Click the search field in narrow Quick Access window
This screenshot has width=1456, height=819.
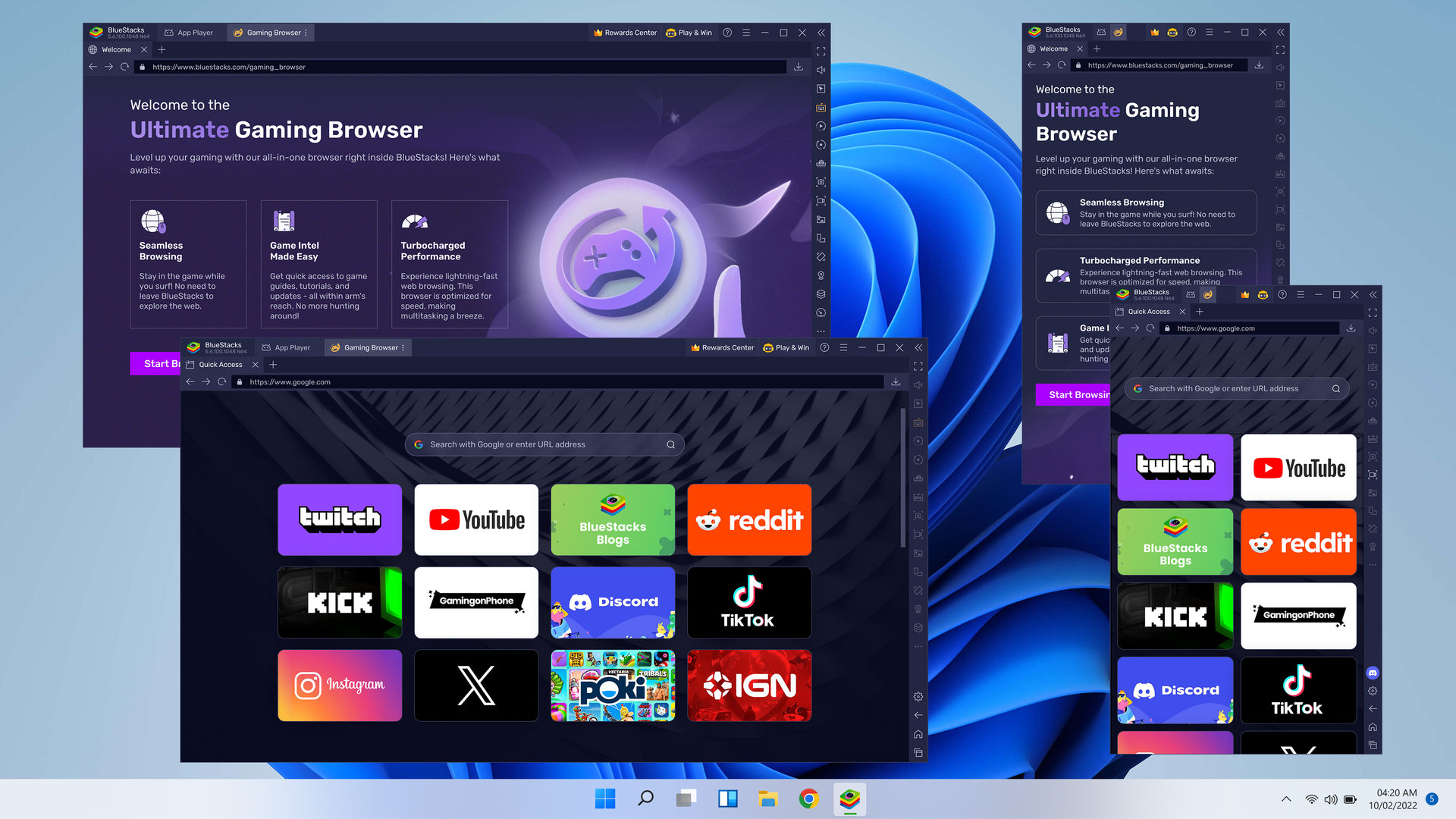[x=1236, y=388]
